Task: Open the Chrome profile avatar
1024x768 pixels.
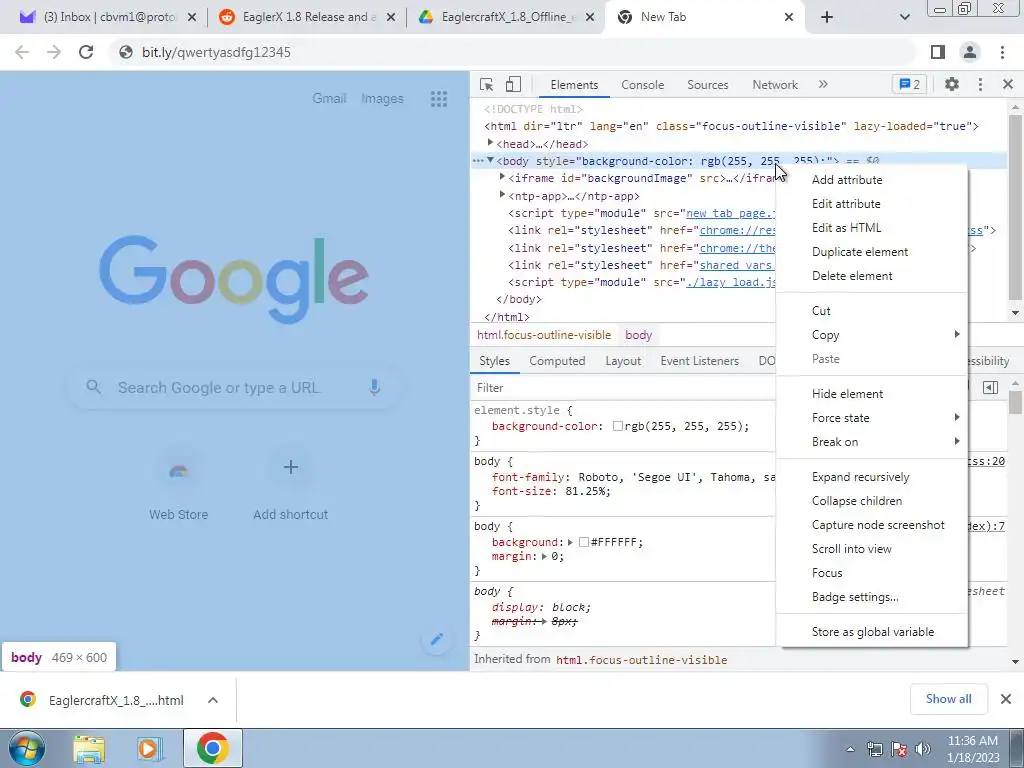Action: 970,52
